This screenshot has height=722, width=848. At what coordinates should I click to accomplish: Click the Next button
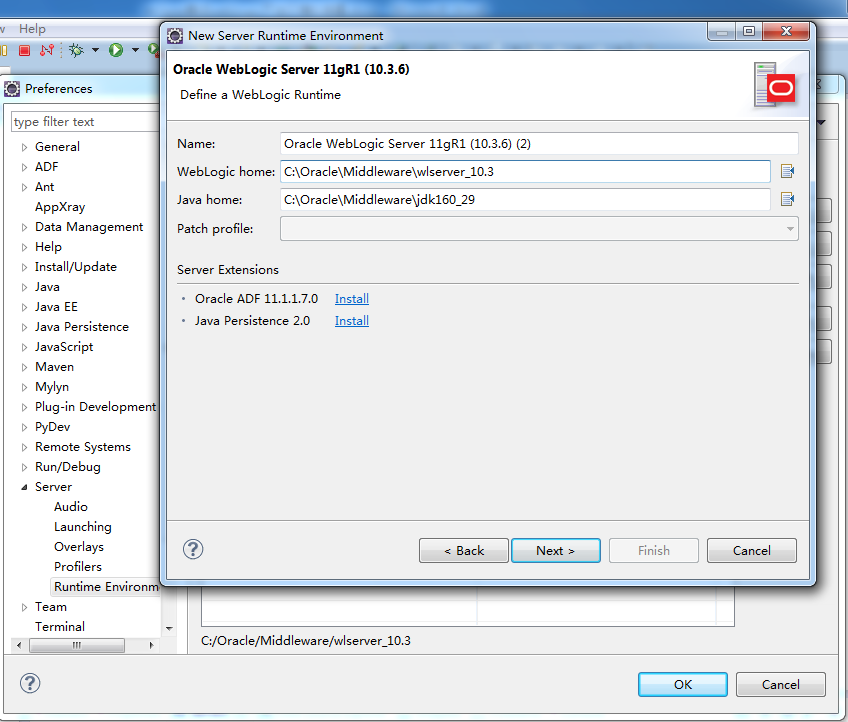pyautogui.click(x=555, y=551)
